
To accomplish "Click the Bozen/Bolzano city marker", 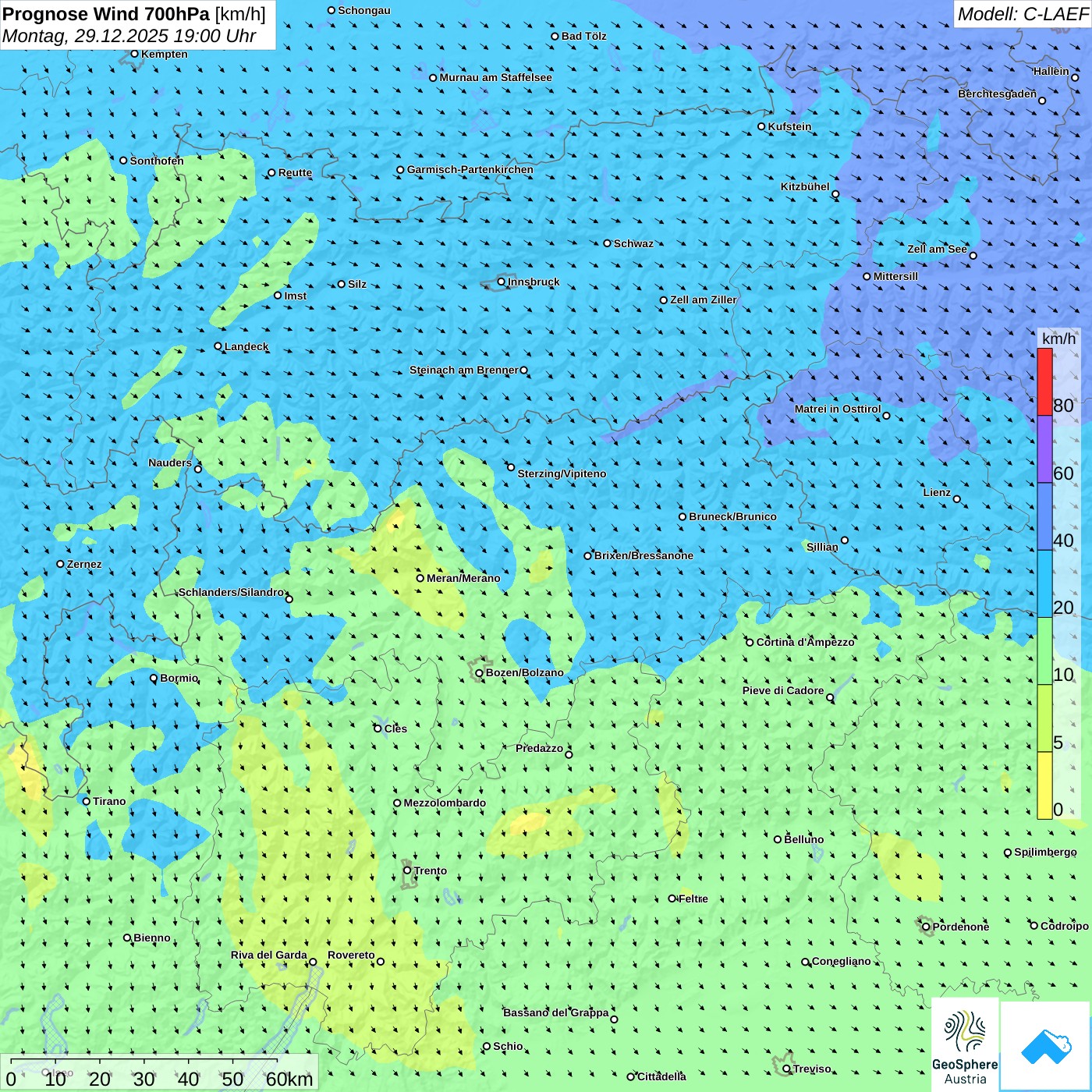I will coord(479,673).
